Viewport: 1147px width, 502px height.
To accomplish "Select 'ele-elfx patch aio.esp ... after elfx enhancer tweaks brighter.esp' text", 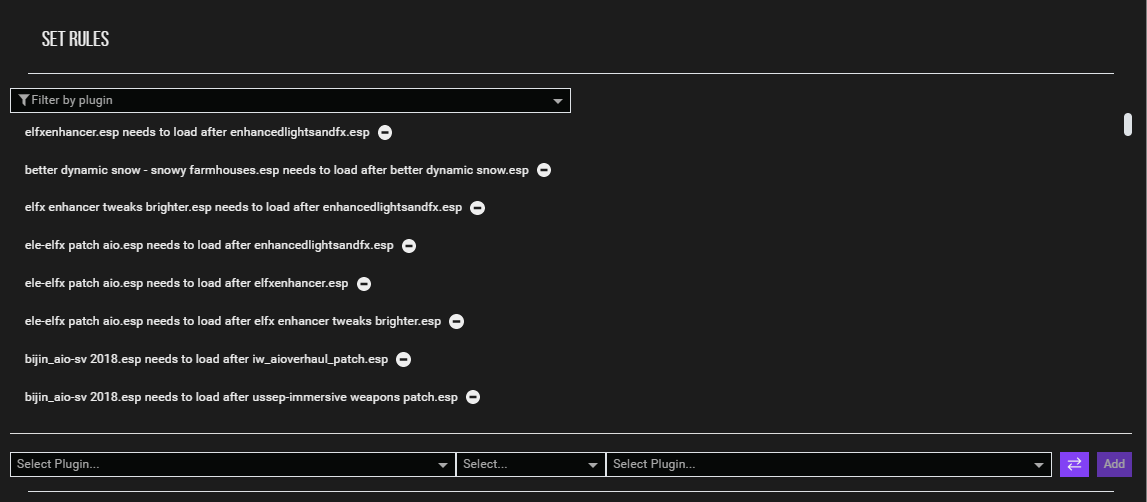I will (x=233, y=321).
